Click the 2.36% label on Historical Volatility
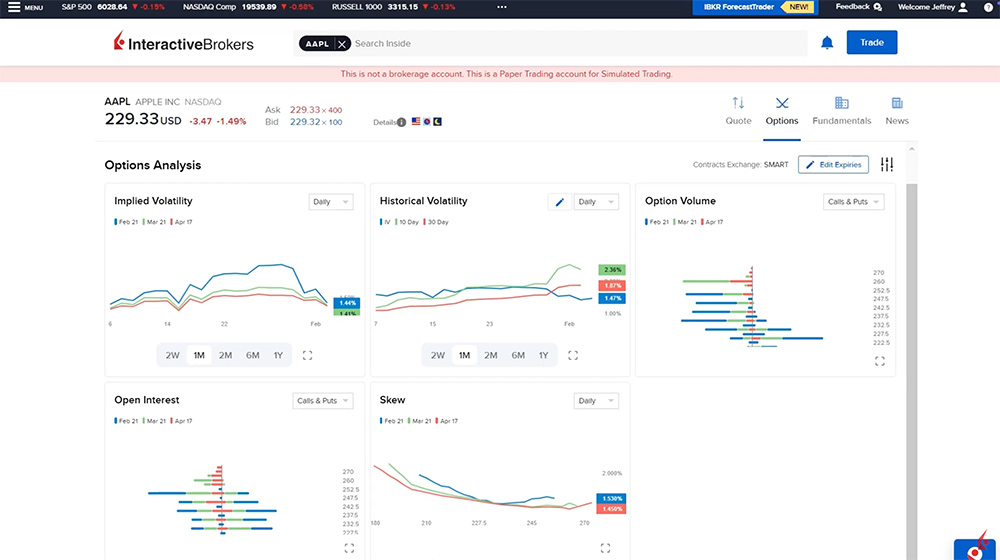Image resolution: width=1000 pixels, height=560 pixels. 612,270
